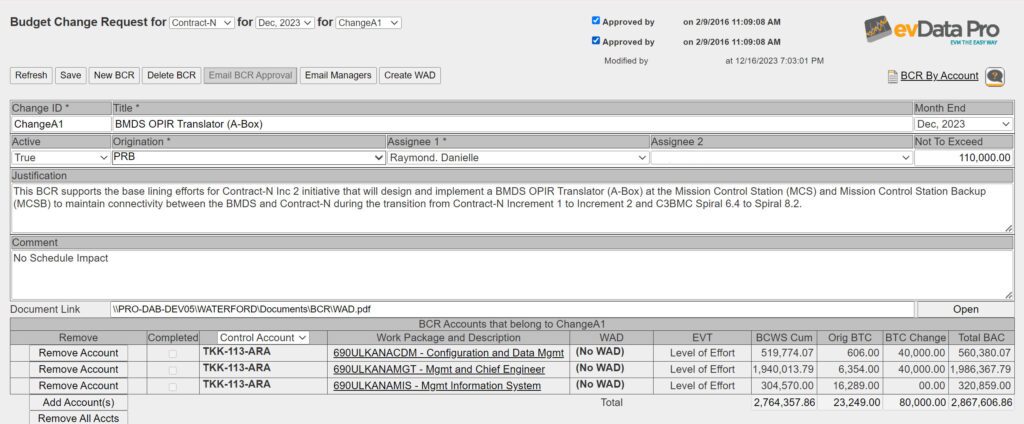This screenshot has width=1024, height=424.
Task: Open the Active True dropdown
Action: coord(61,157)
